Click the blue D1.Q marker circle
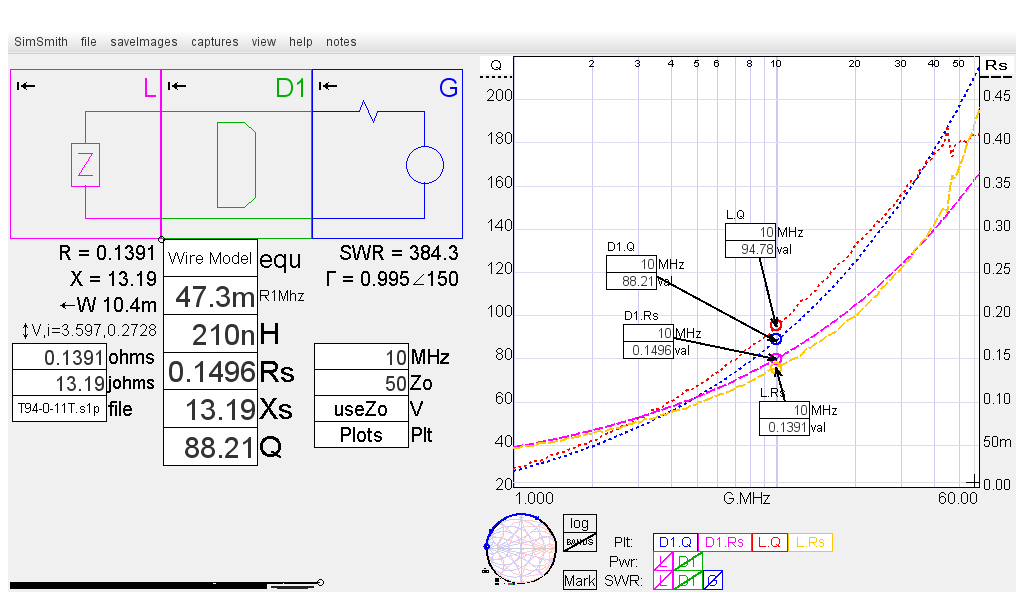Image resolution: width=1024 pixels, height=600 pixels. [776, 339]
